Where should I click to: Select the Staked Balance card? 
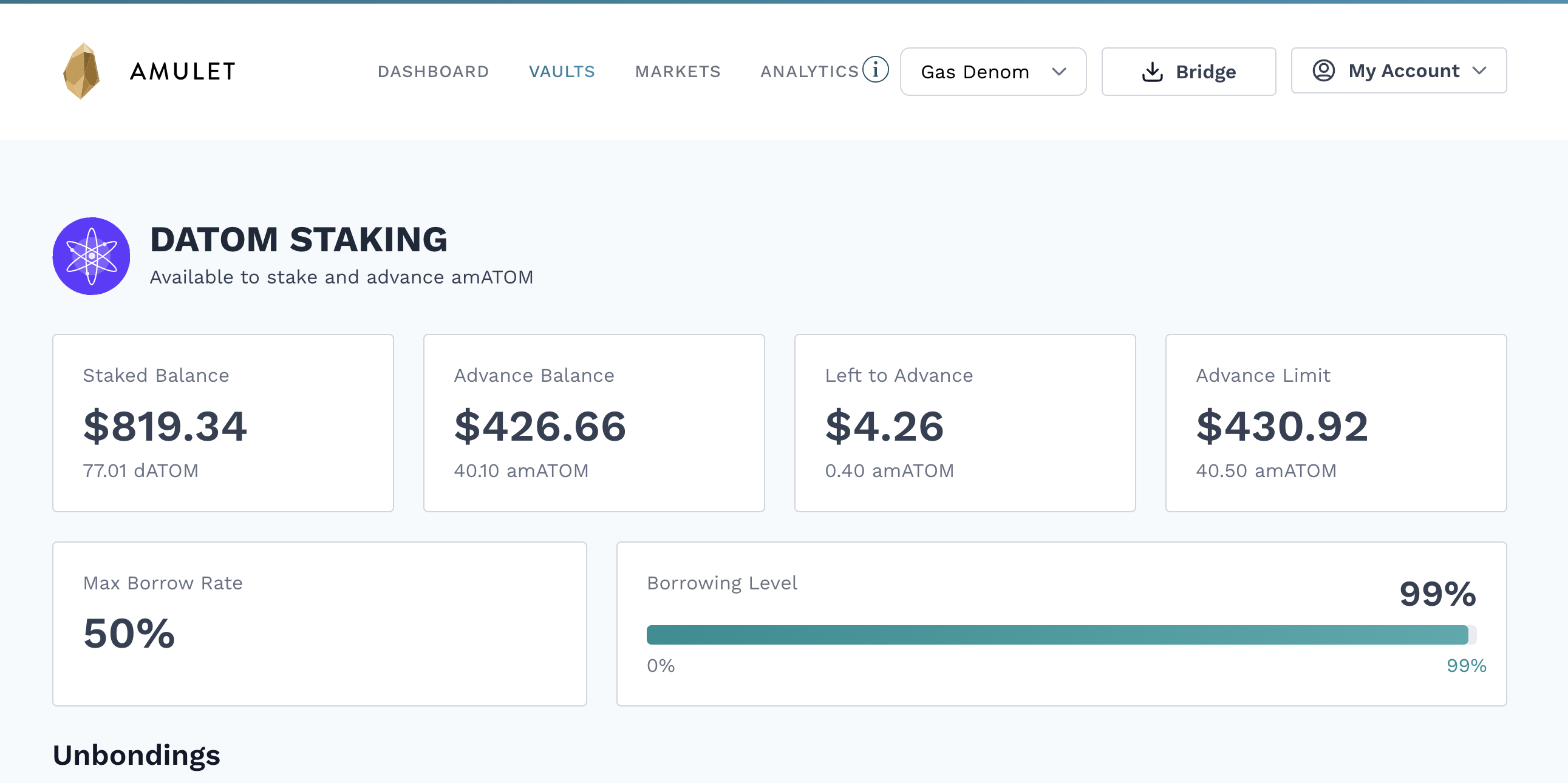(x=223, y=423)
